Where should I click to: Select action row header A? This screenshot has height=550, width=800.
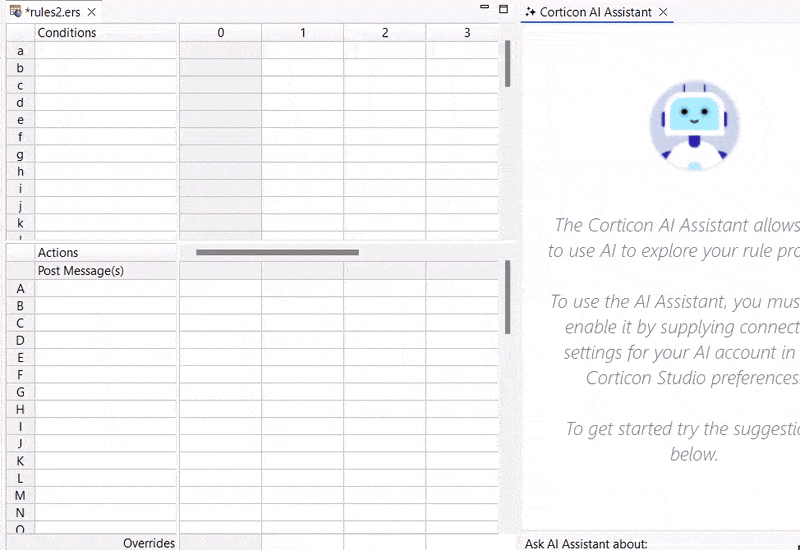click(20, 288)
